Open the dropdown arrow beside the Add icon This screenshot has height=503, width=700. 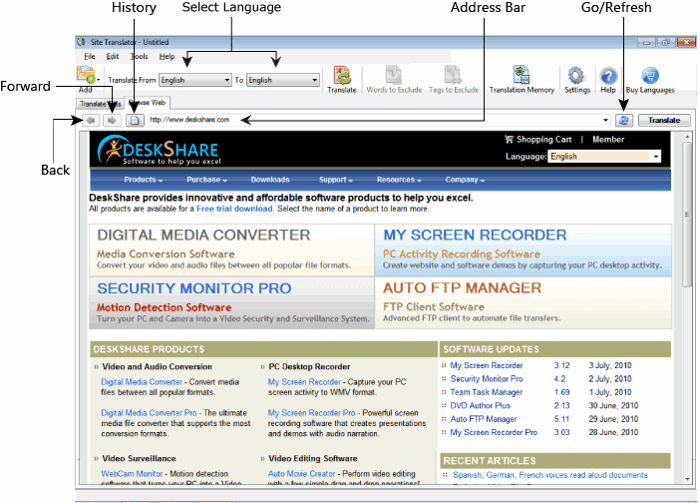tap(98, 80)
